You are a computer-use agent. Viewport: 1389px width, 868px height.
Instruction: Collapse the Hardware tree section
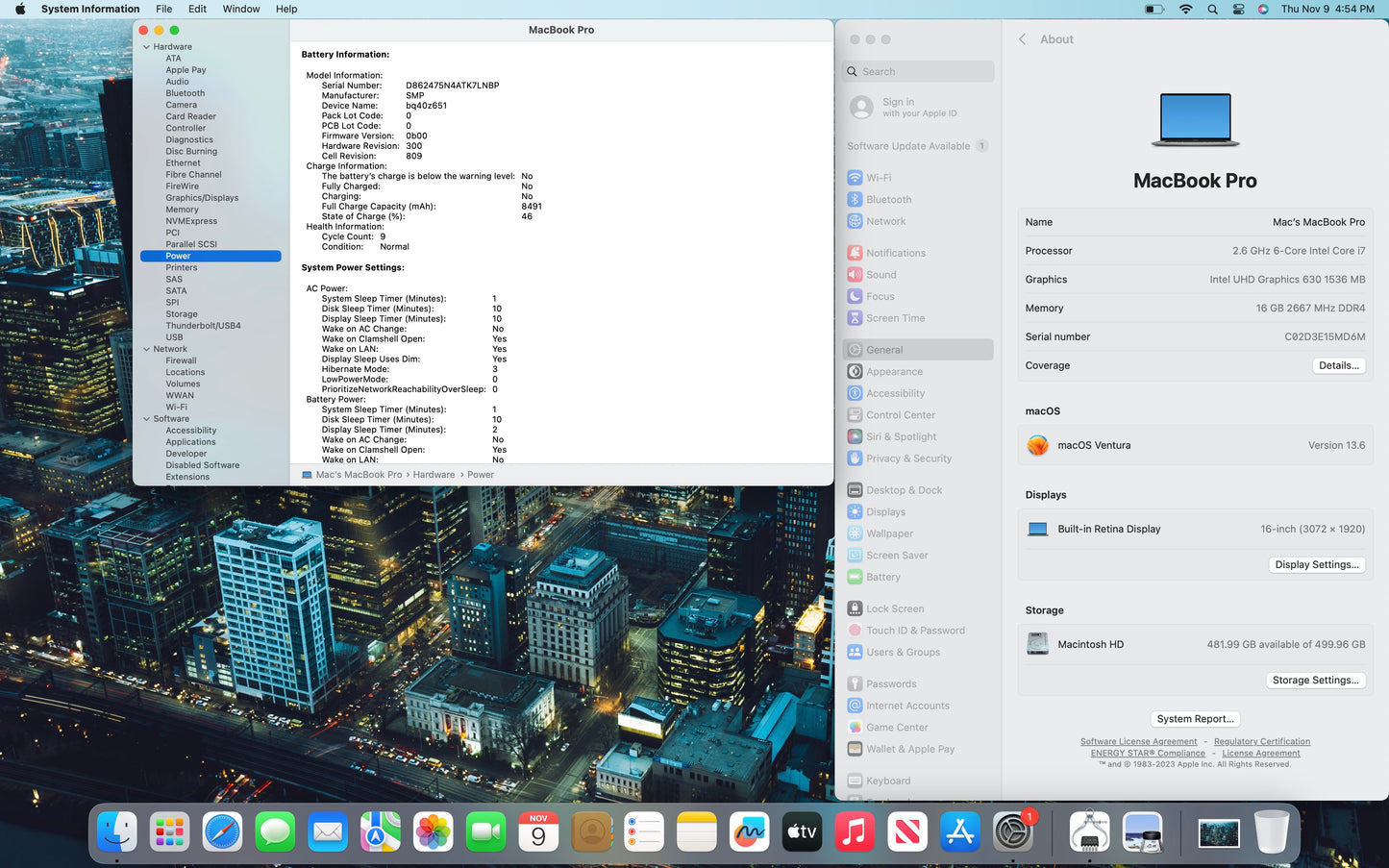point(146,47)
